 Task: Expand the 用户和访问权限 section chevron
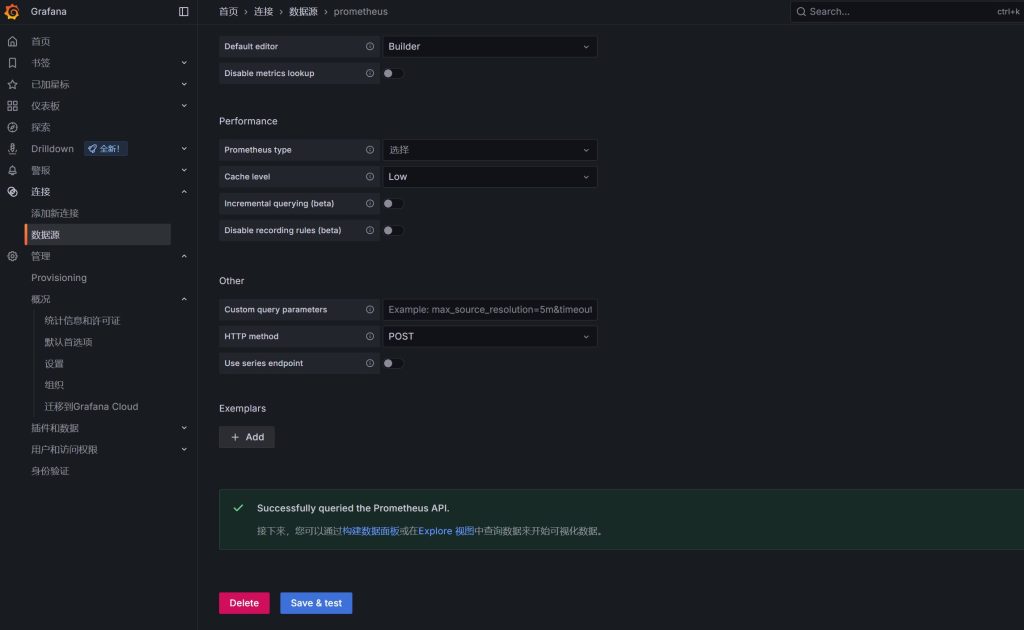tap(184, 450)
